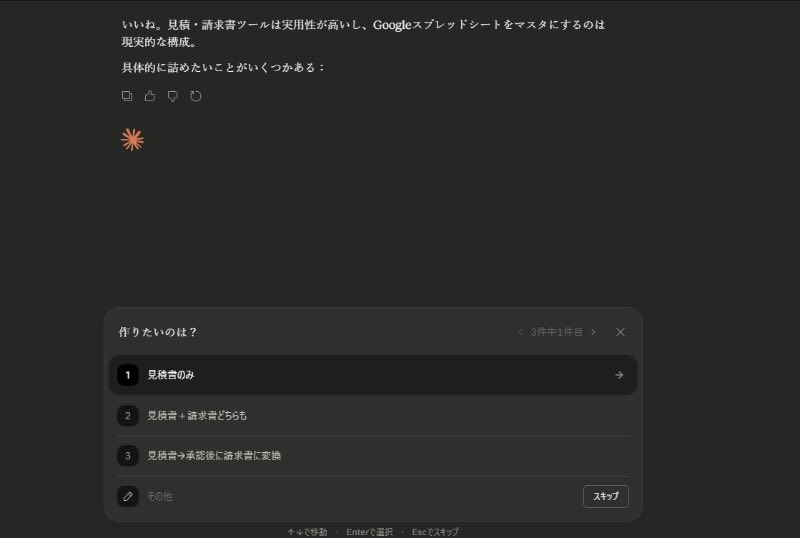800x538 pixels.
Task: Click the 3件中1件目 page indicator
Action: 556,332
